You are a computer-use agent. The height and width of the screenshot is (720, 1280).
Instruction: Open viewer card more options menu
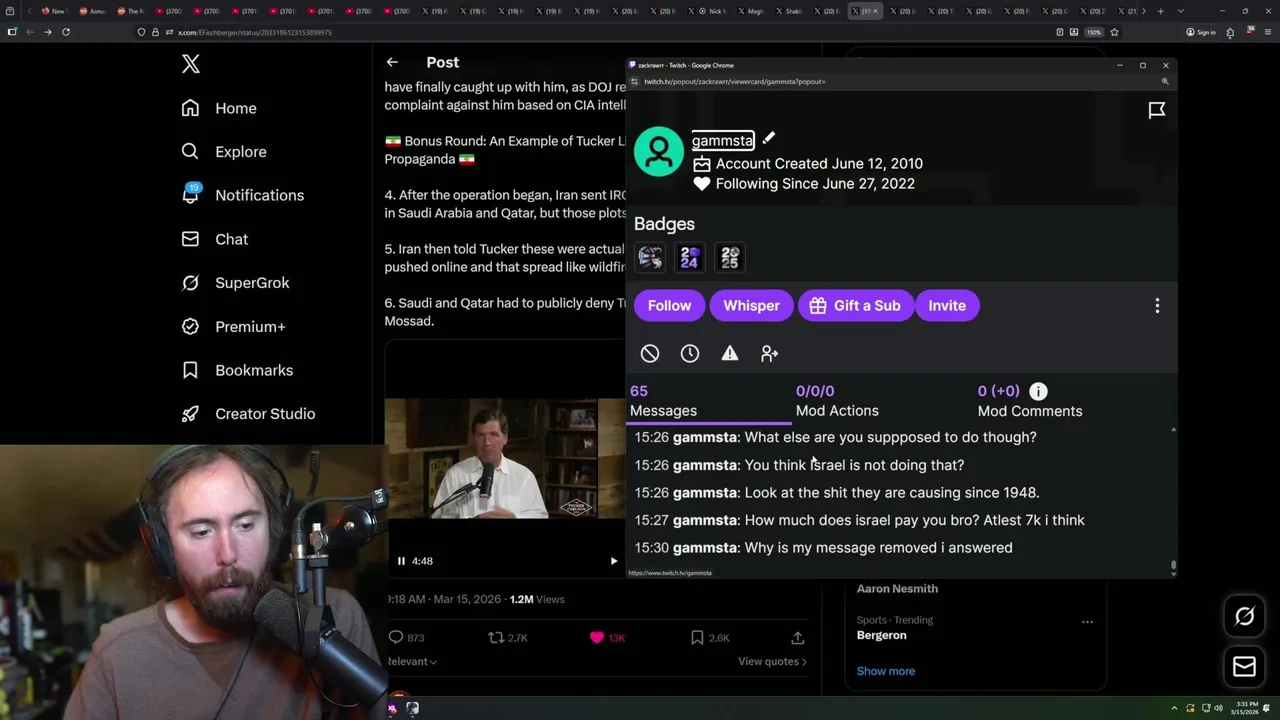point(1157,306)
